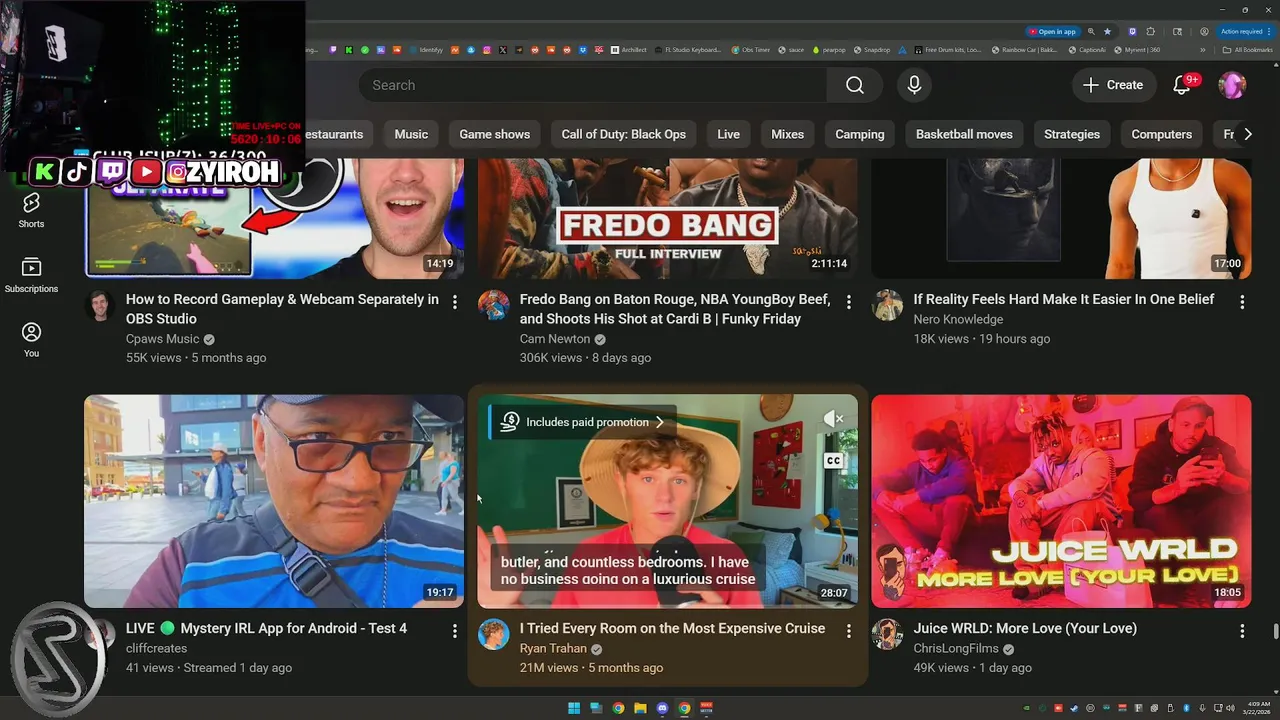Open ChrisLongFilms channel avatar
The image size is (1280, 720).
tap(887, 634)
